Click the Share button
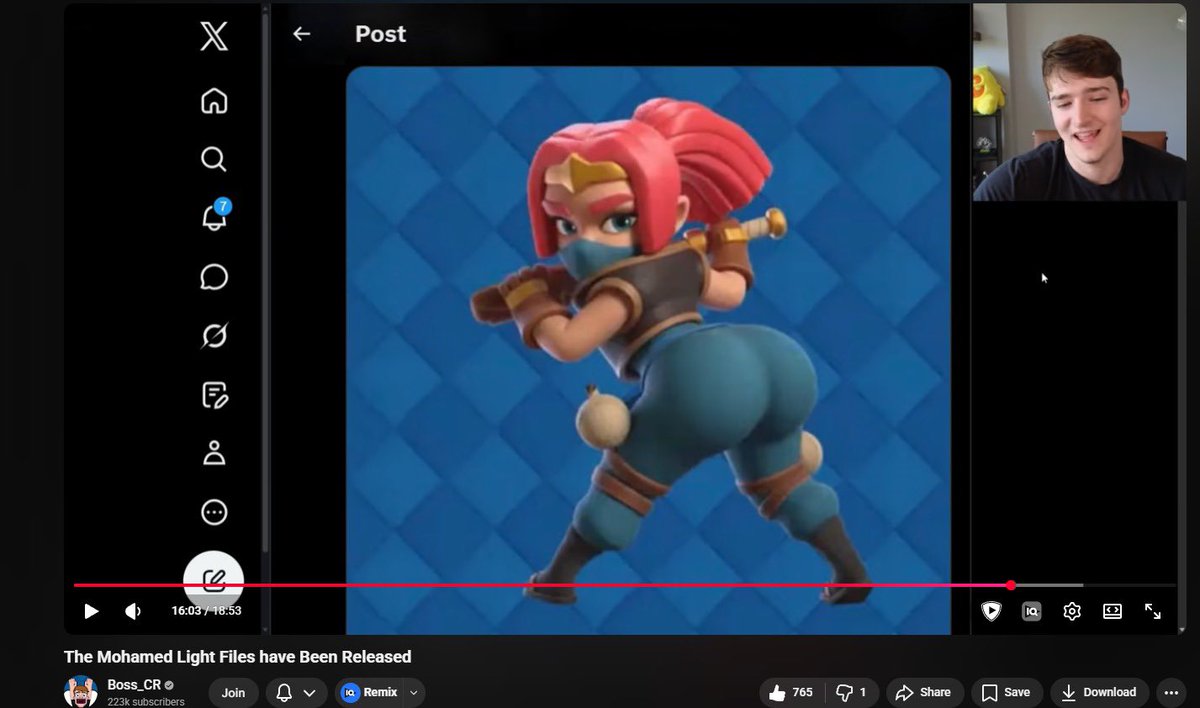 (923, 692)
